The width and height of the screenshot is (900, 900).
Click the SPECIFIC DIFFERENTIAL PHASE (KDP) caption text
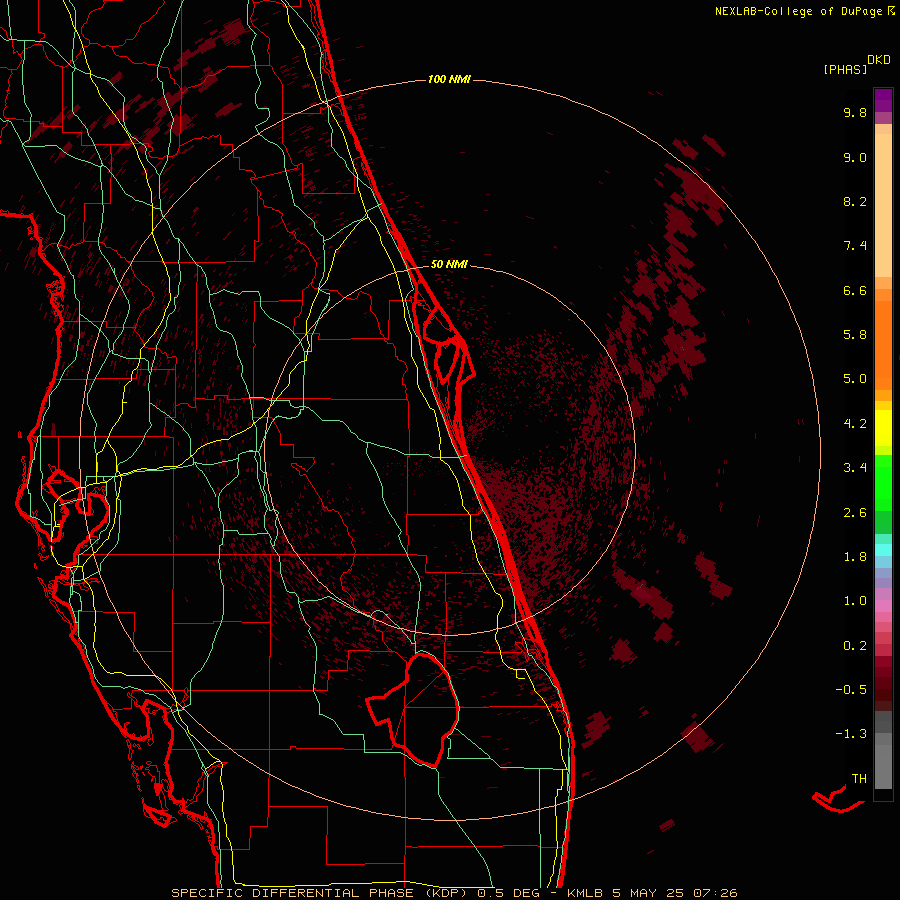(x=319, y=893)
